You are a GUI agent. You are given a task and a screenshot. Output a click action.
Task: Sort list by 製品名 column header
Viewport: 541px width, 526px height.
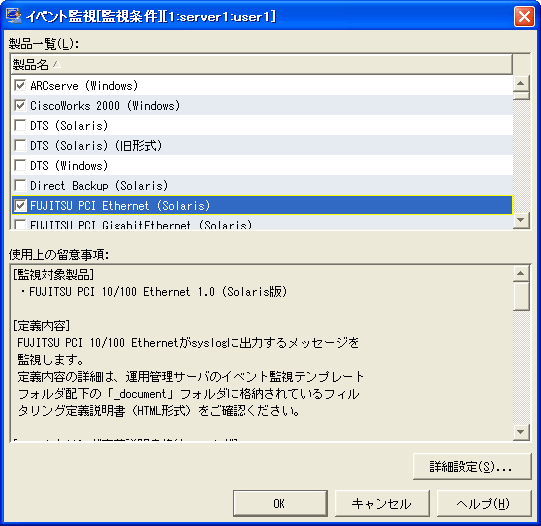[x=261, y=64]
